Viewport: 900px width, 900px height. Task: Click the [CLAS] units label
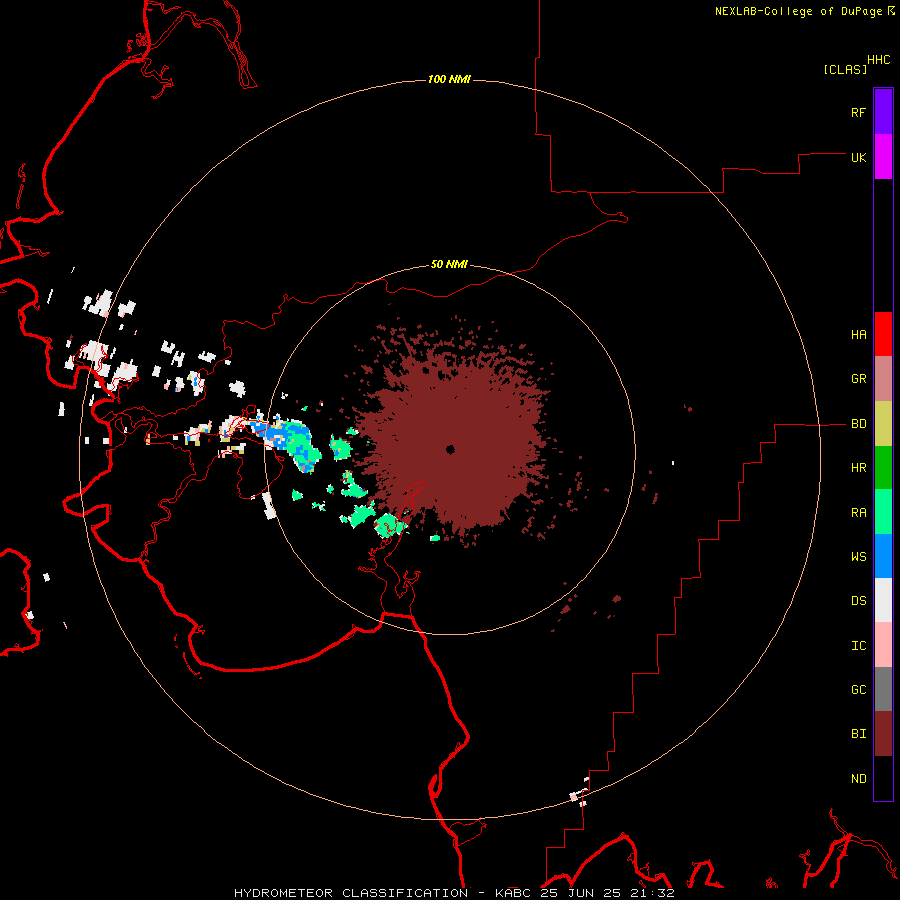[x=845, y=69]
